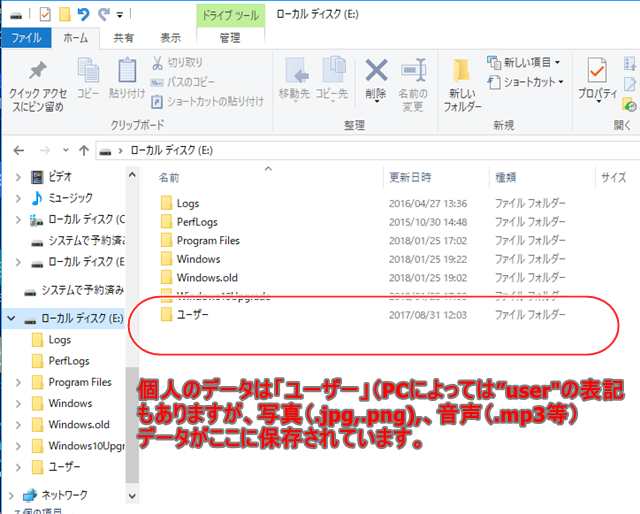Click Paste shortcut command
This screenshot has height=514, width=640.
207,101
